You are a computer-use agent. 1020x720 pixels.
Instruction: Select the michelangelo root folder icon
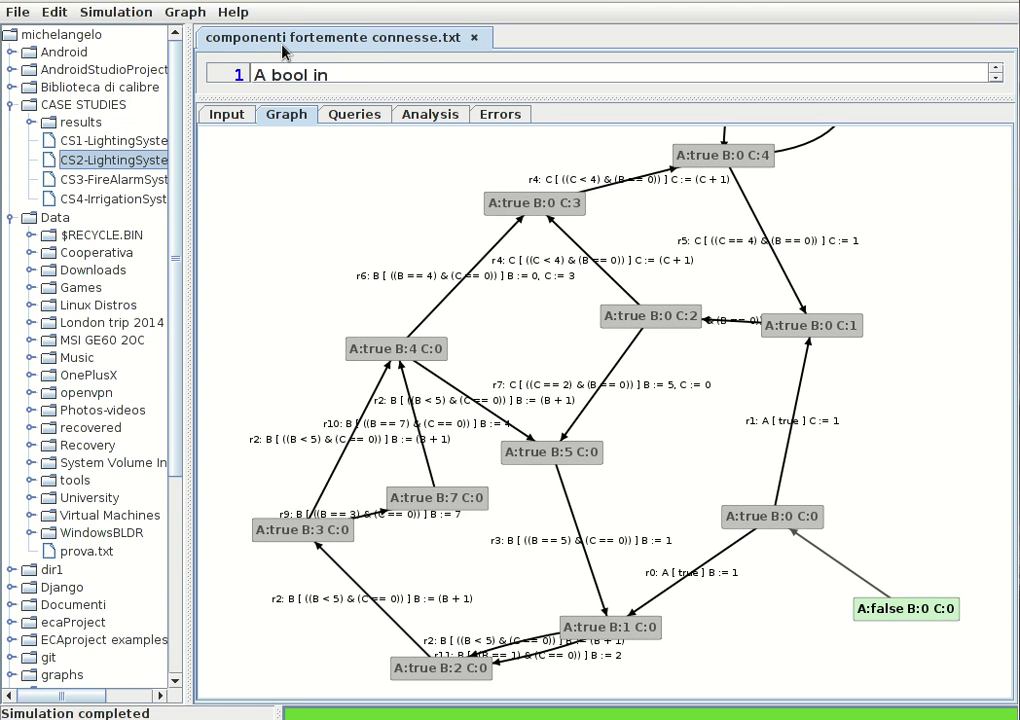10,34
